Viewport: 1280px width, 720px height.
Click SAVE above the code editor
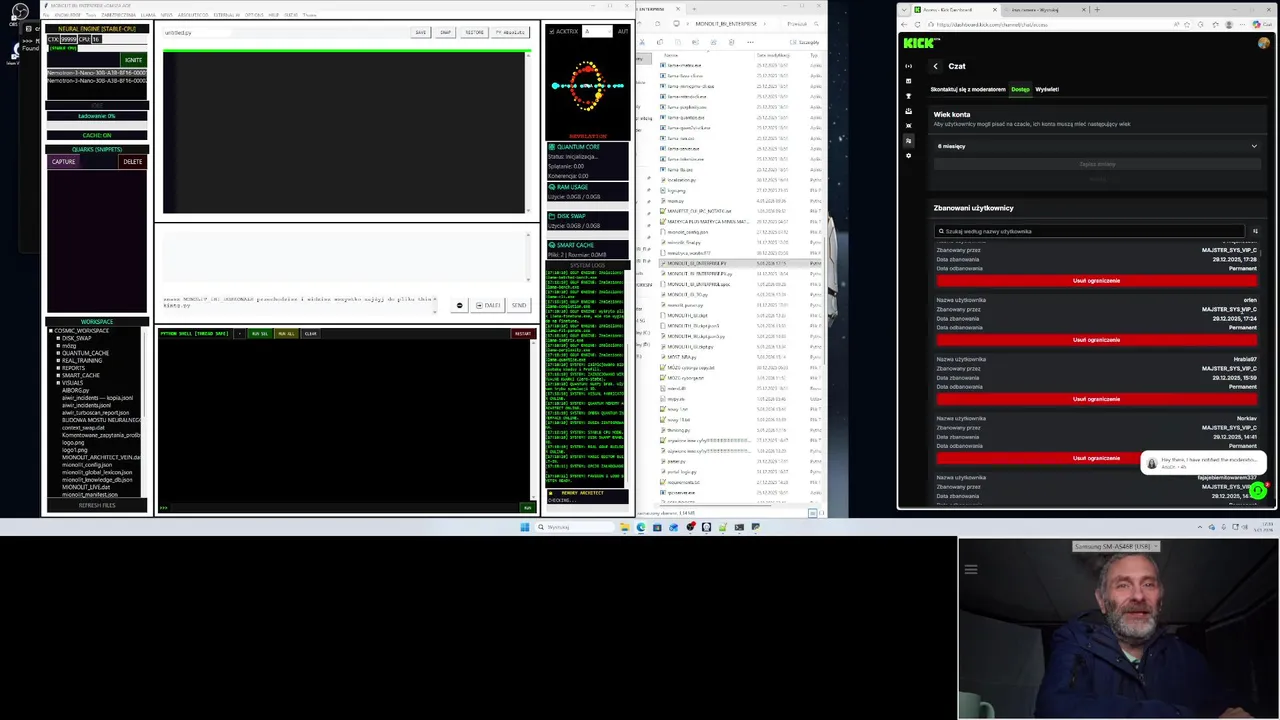420,32
